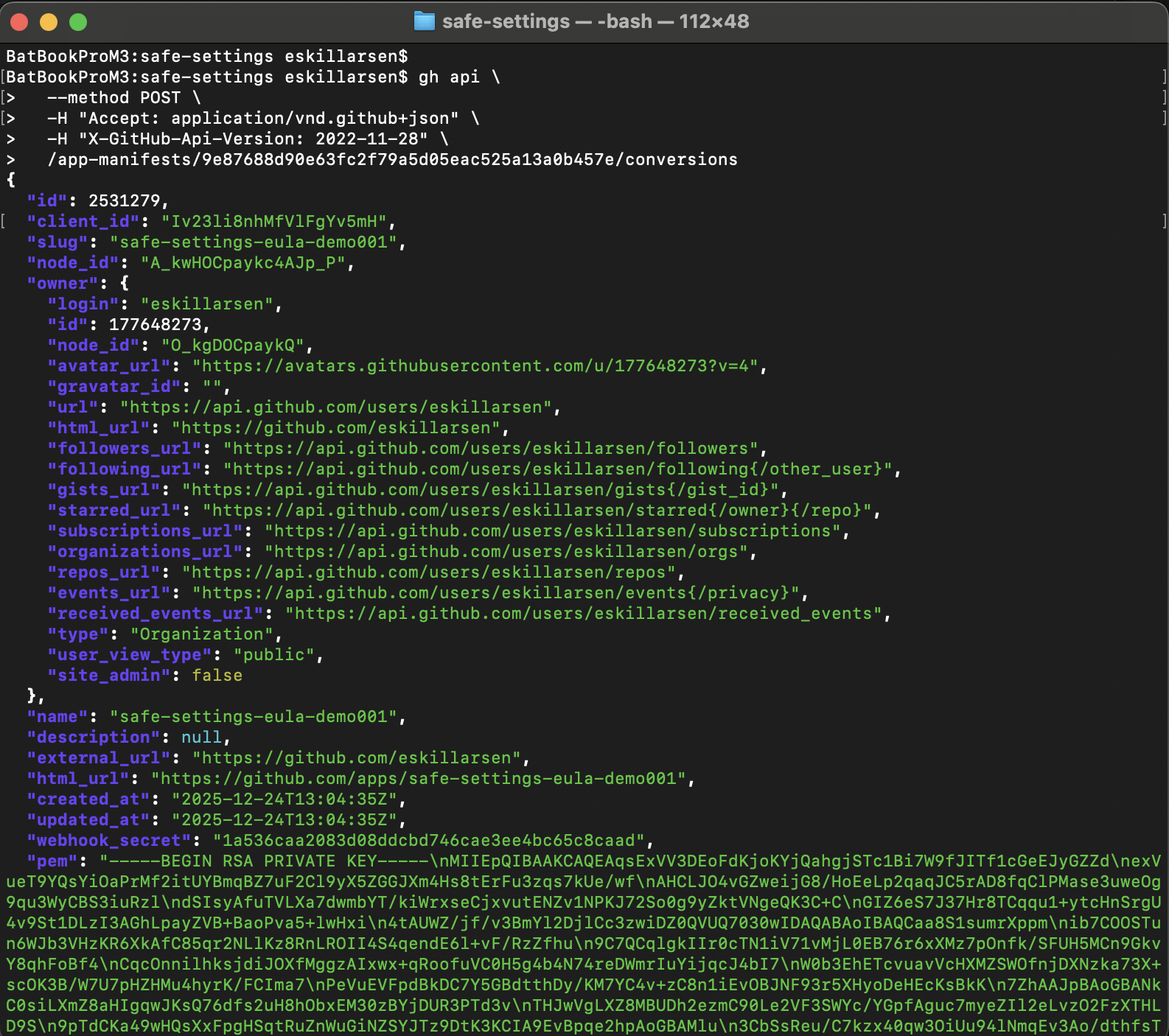
Task: Zoom the window with the green button
Action: (x=78, y=22)
